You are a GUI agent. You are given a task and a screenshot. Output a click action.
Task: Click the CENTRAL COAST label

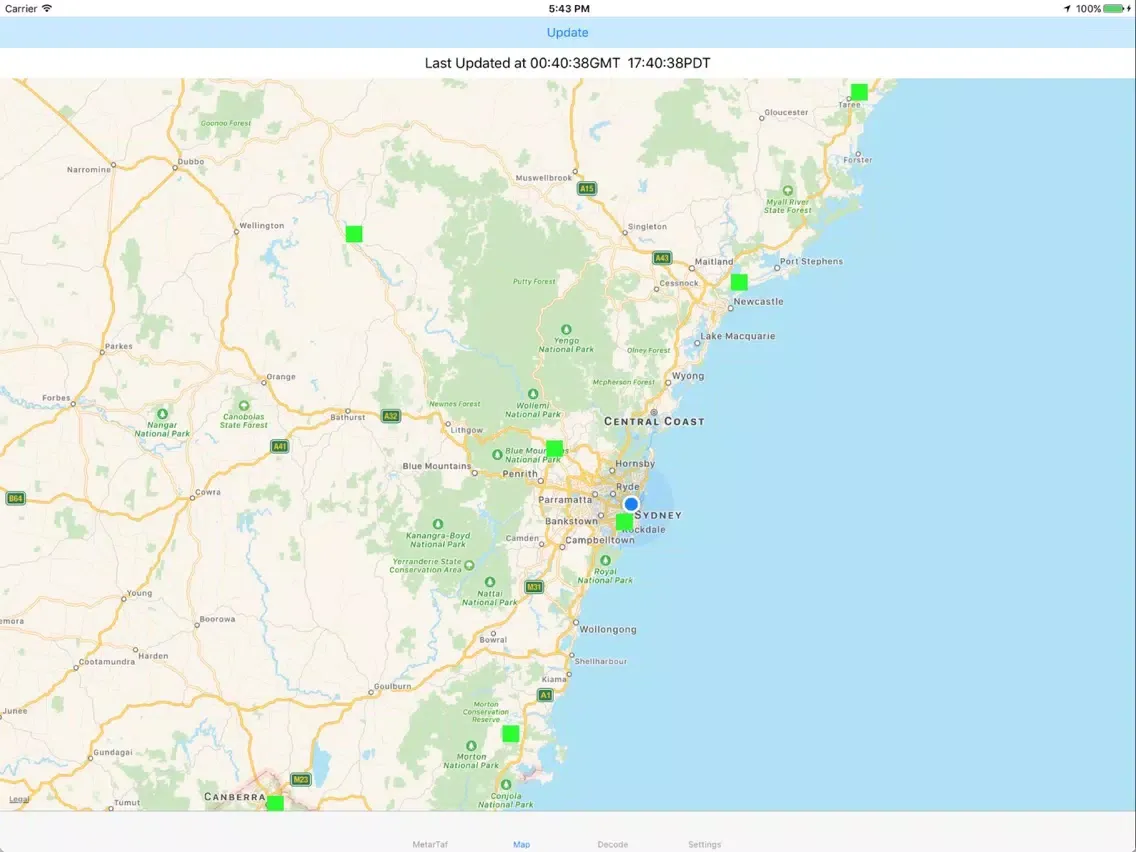click(x=654, y=421)
